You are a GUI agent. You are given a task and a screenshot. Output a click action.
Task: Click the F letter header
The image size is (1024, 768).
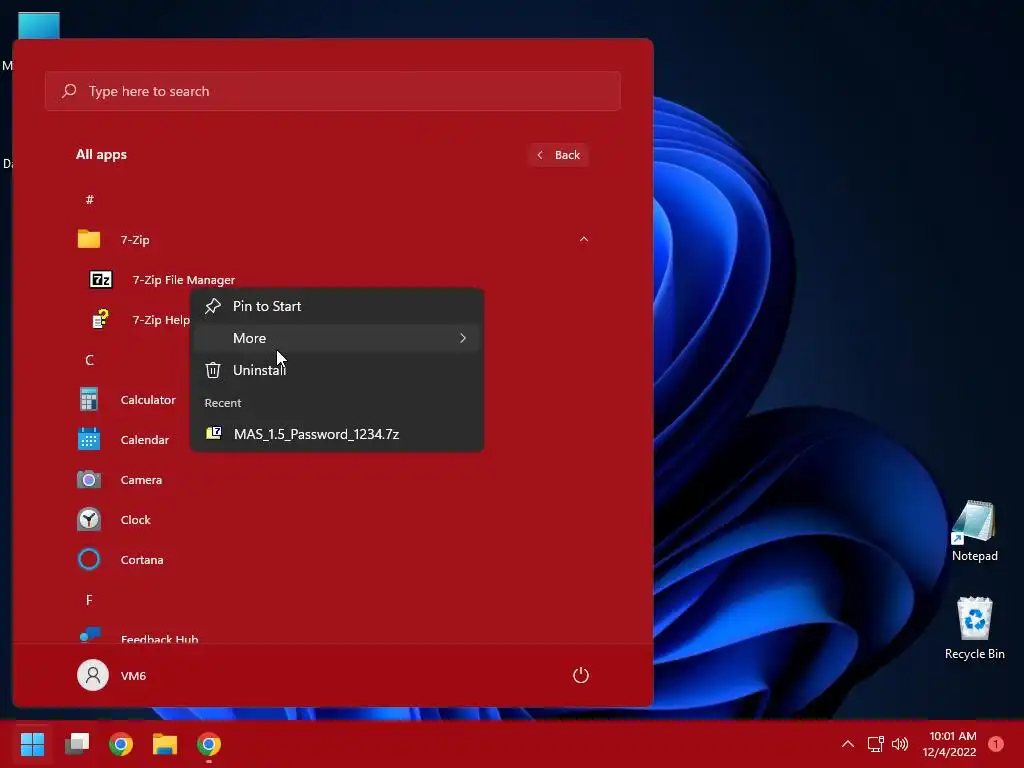(89, 600)
